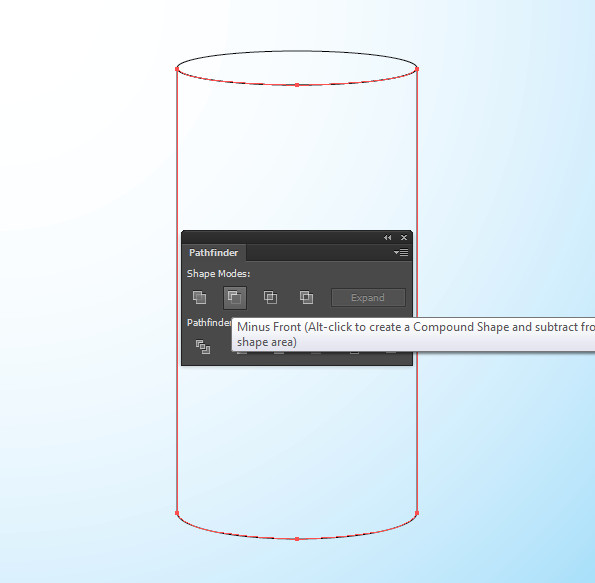Image resolution: width=595 pixels, height=583 pixels.
Task: Apply the Intersect shape mode
Action: point(270,298)
